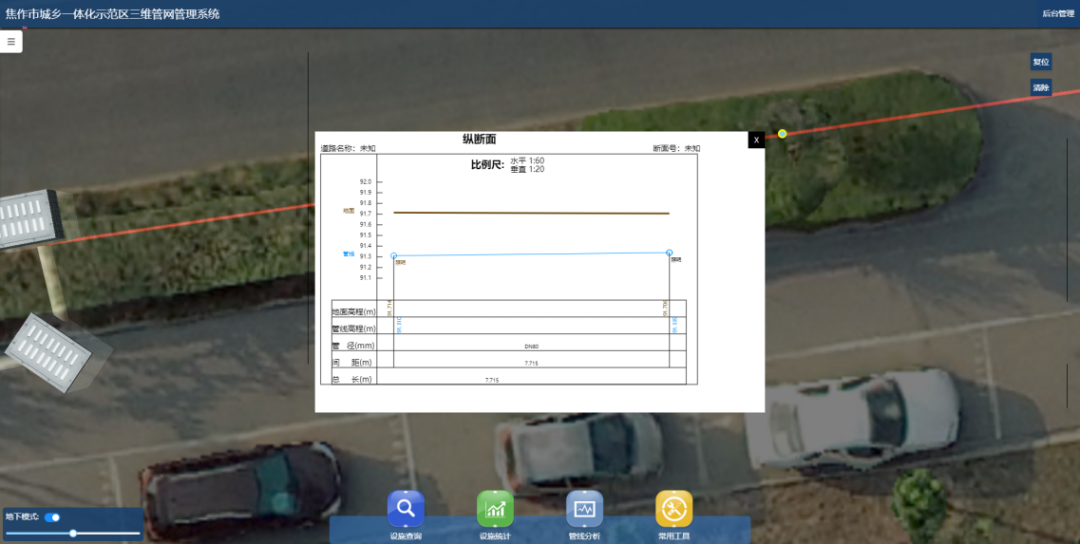
Task: Click the right pipe node circle in chart
Action: click(669, 253)
